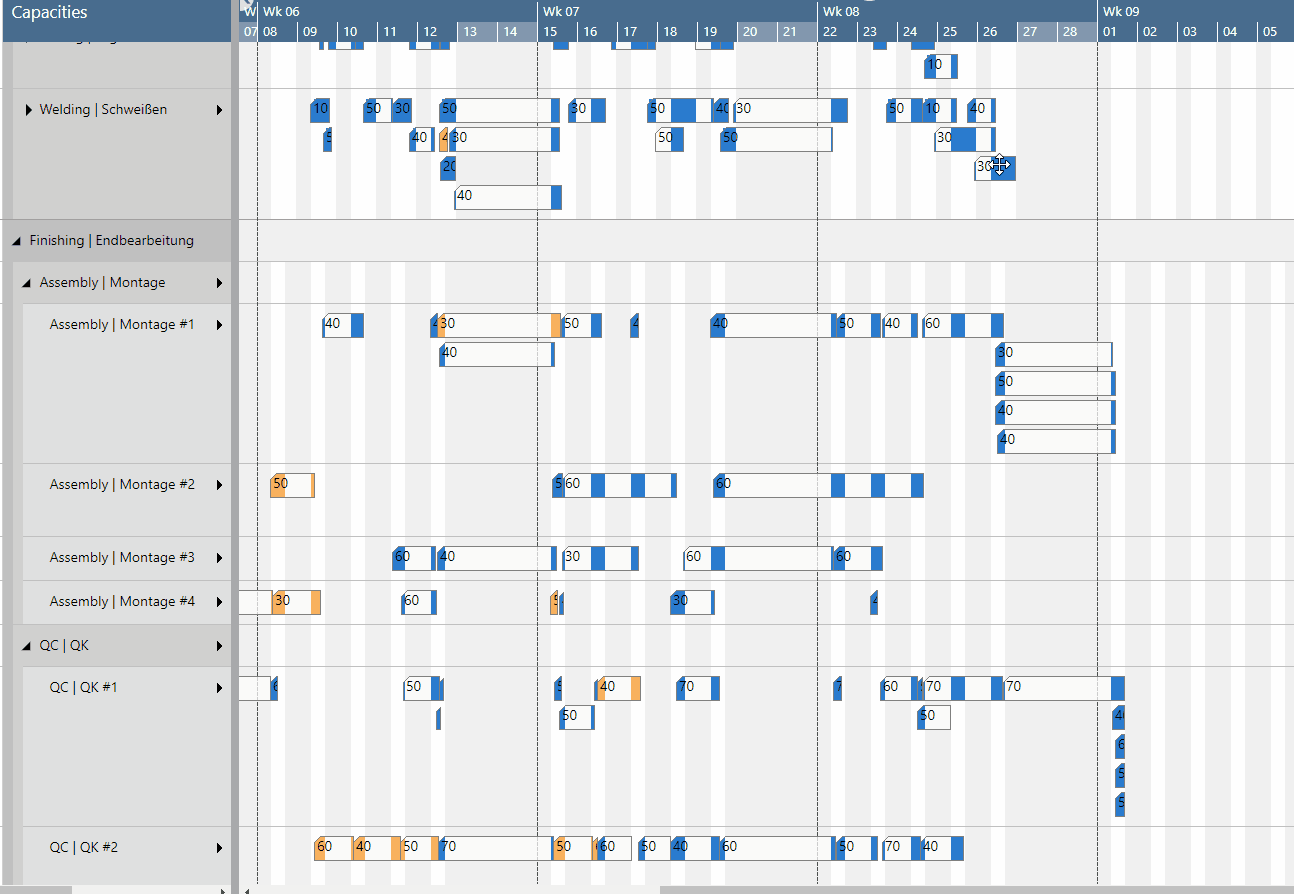Collapse the Finishing | Endbearbeitung group
The width and height of the screenshot is (1294, 894).
[x=17, y=241]
